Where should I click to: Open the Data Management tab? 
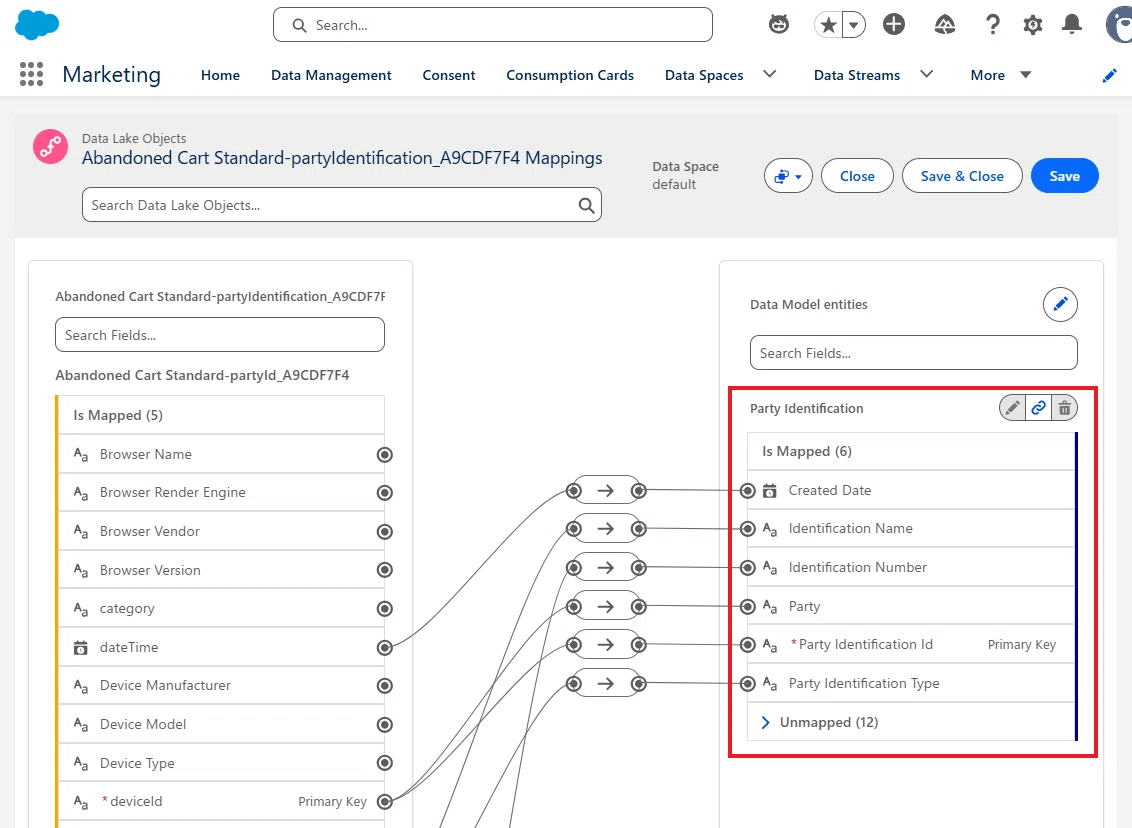[331, 75]
